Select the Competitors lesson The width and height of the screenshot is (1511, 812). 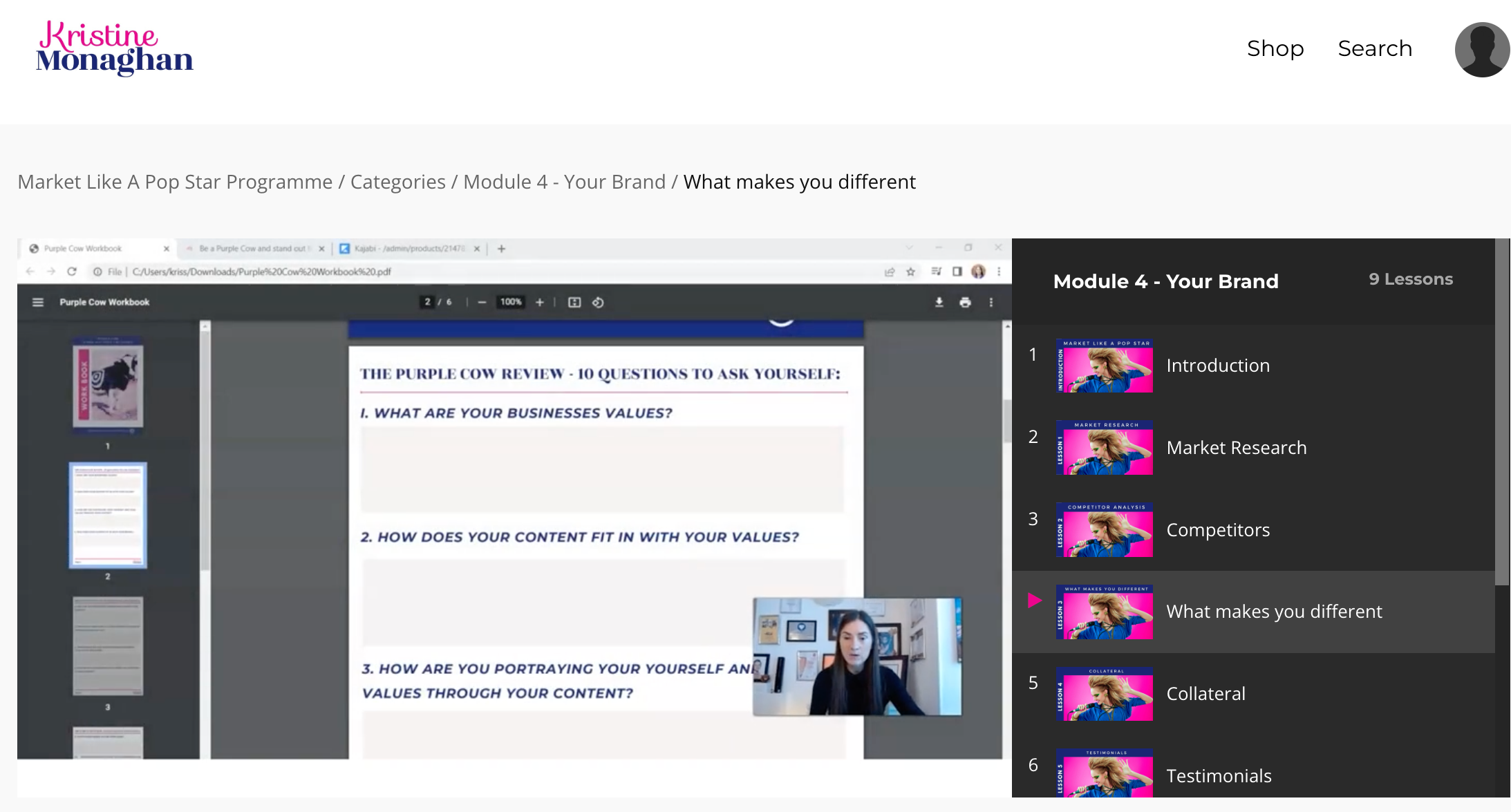pos(1217,530)
